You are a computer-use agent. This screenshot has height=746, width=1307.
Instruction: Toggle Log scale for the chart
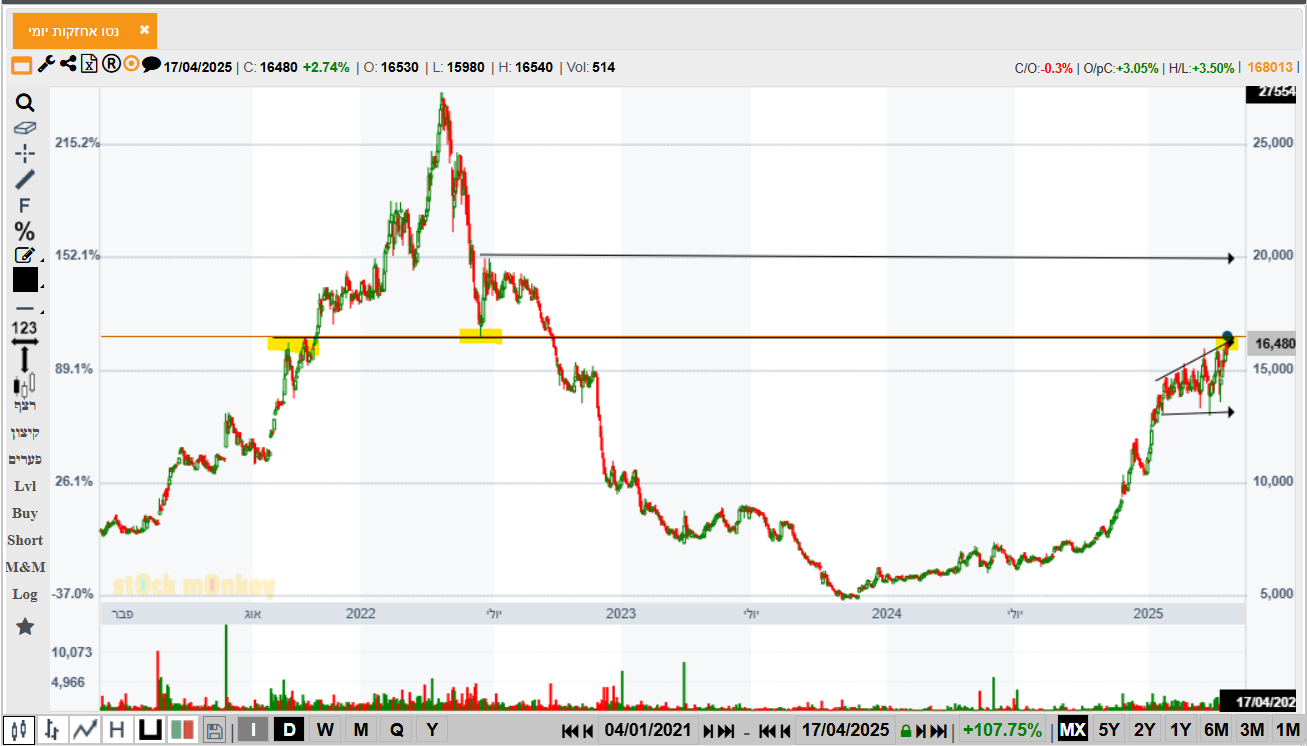click(25, 594)
